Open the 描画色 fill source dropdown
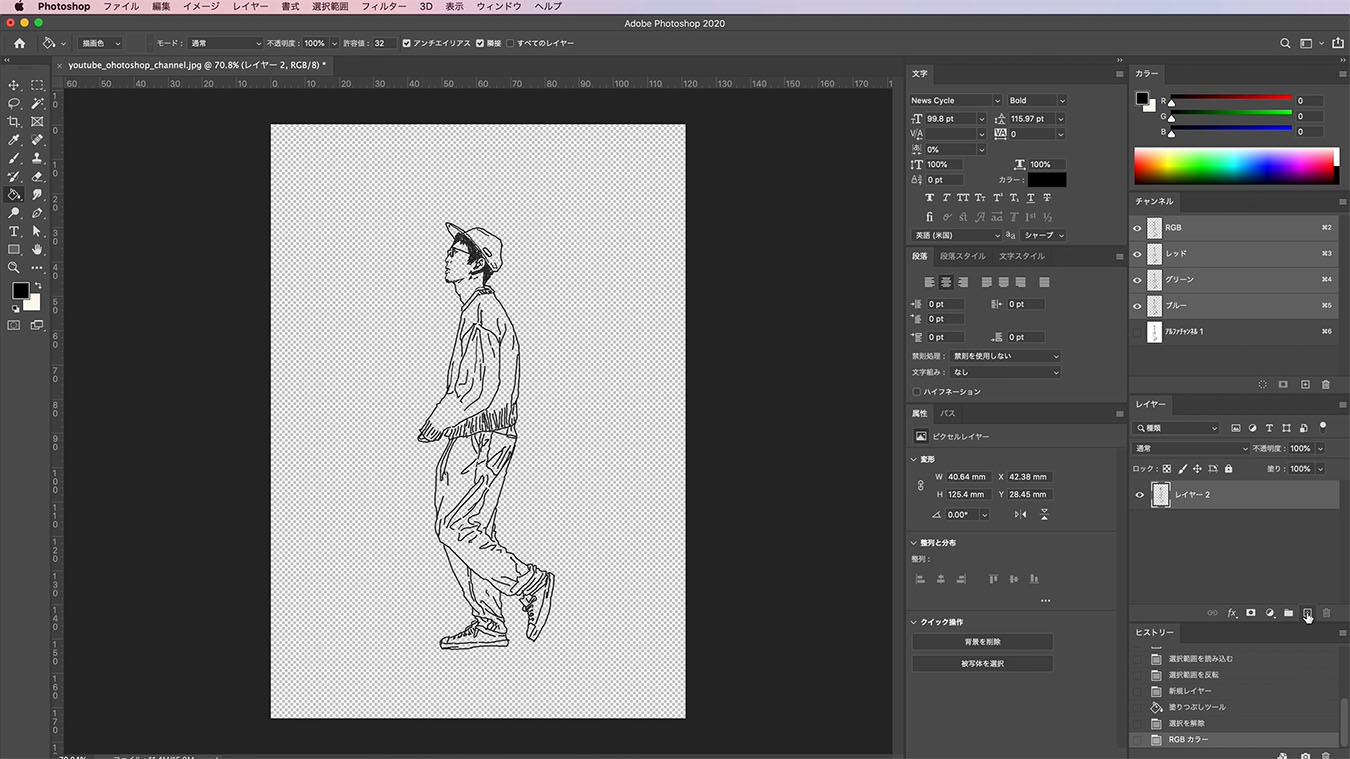Viewport: 1350px width, 759px height. pos(101,43)
